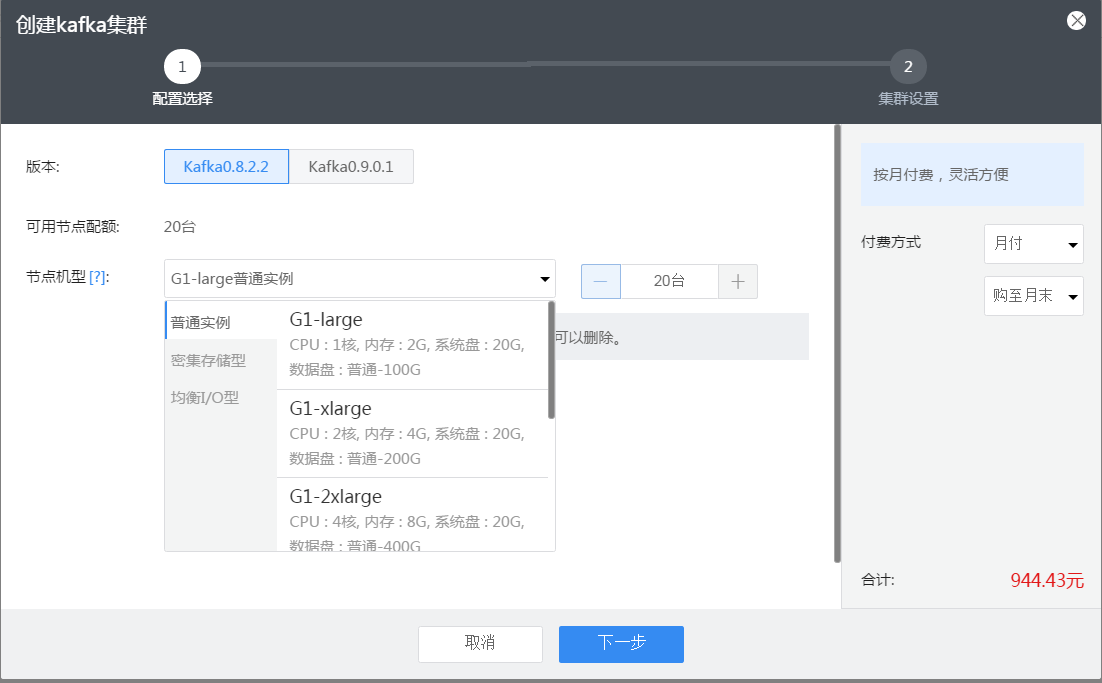Click the 下一步 next step button
1102x683 pixels.
click(621, 644)
